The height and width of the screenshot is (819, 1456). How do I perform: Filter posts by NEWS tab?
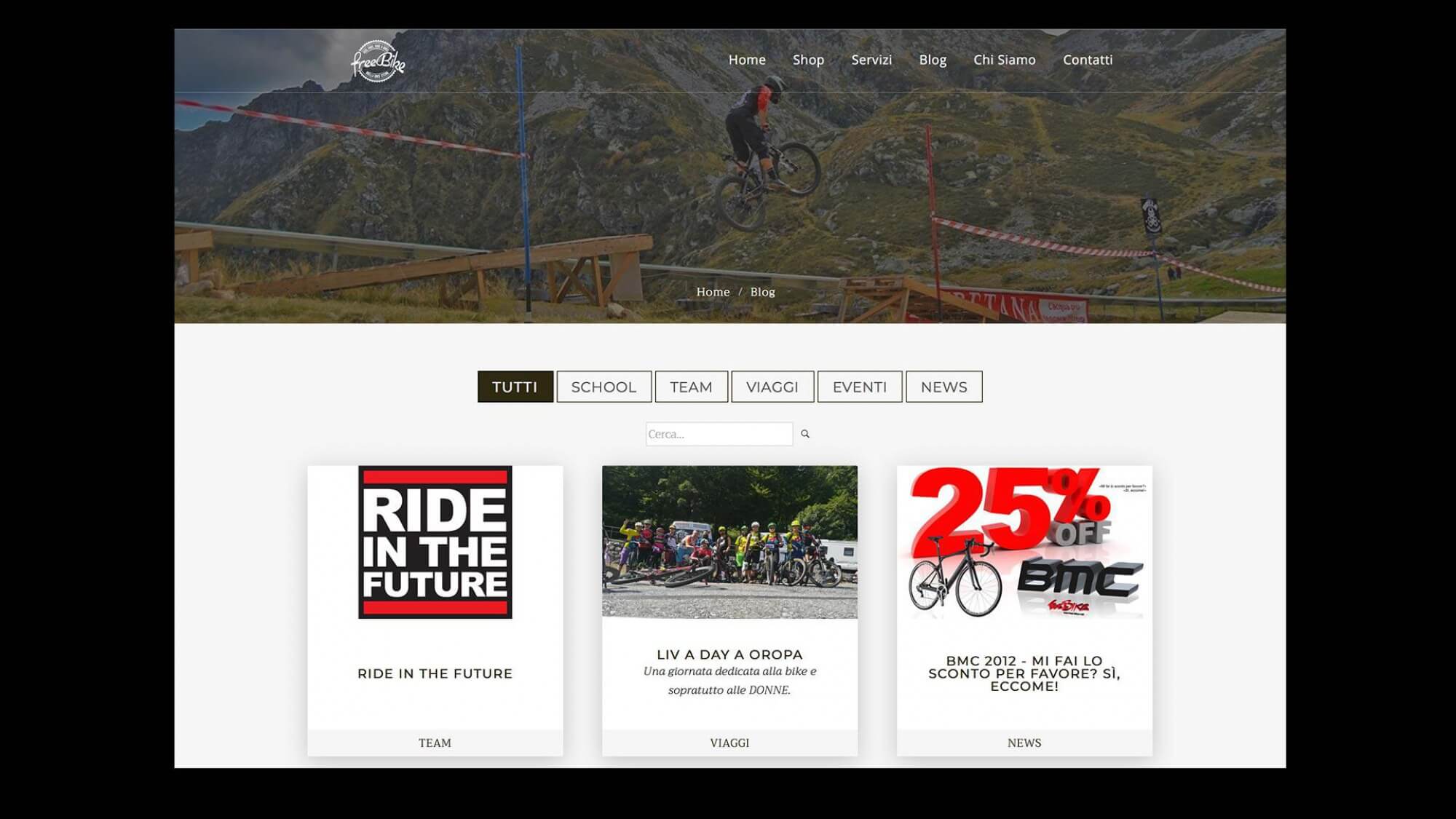(x=944, y=387)
